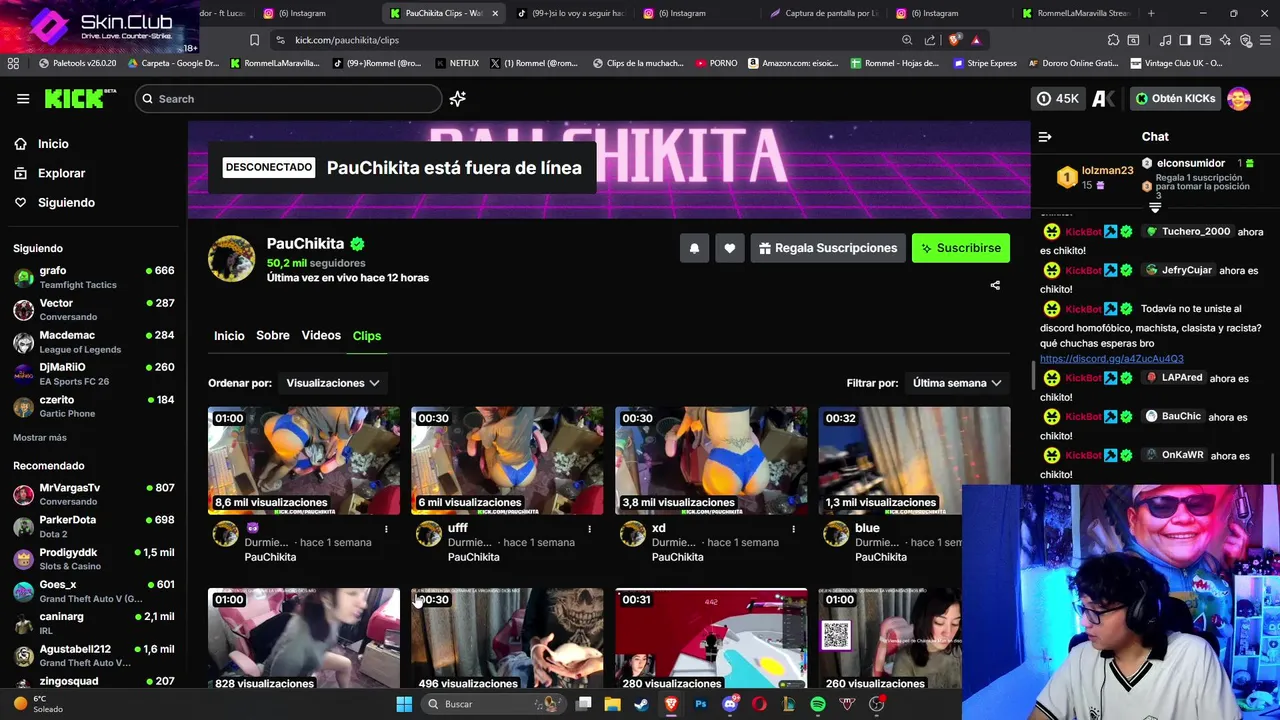1280x720 pixels.
Task: Open the hamburger sidebar menu
Action: pos(23,99)
